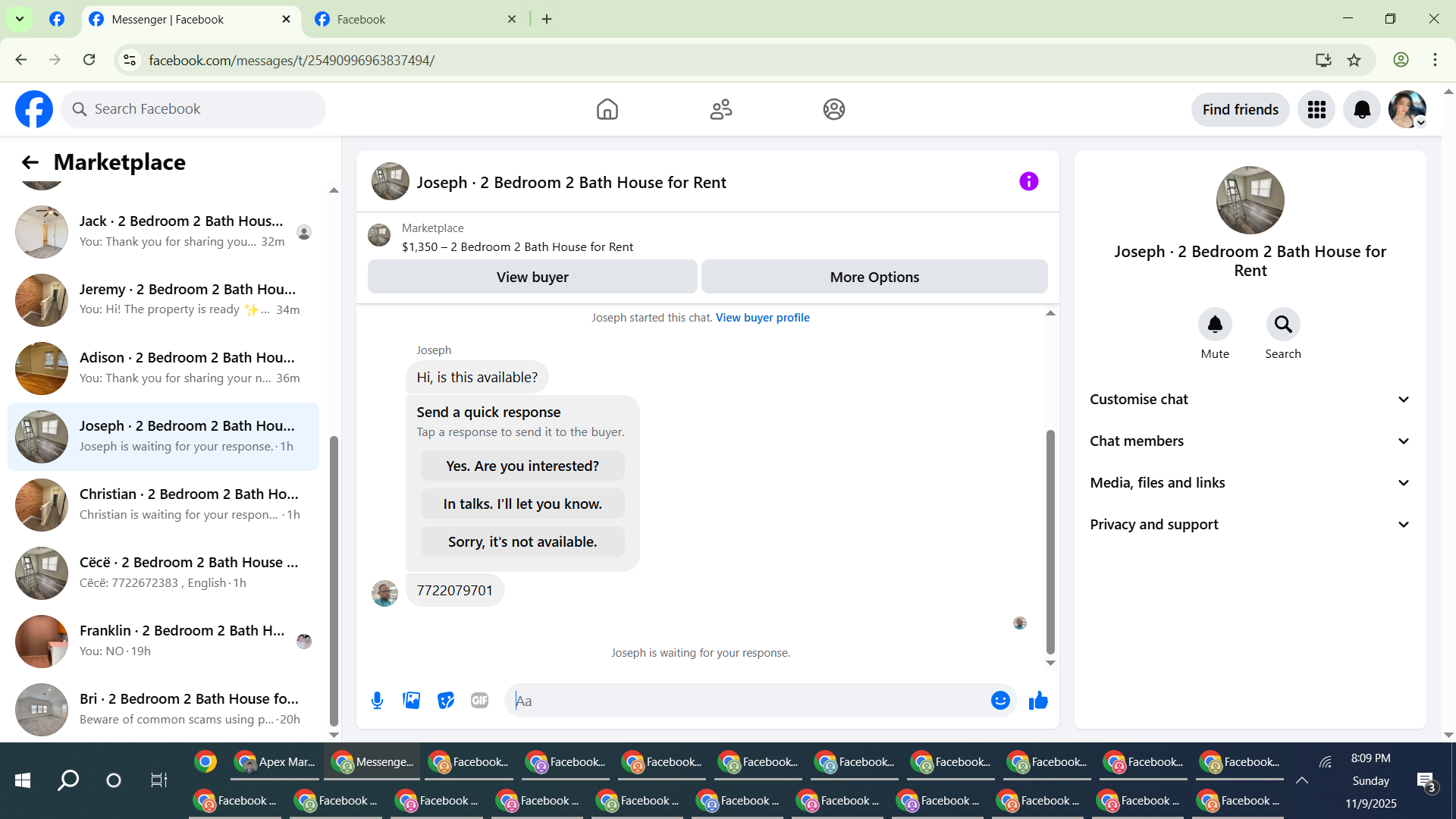Expand Privacy and support section

pos(1250,525)
